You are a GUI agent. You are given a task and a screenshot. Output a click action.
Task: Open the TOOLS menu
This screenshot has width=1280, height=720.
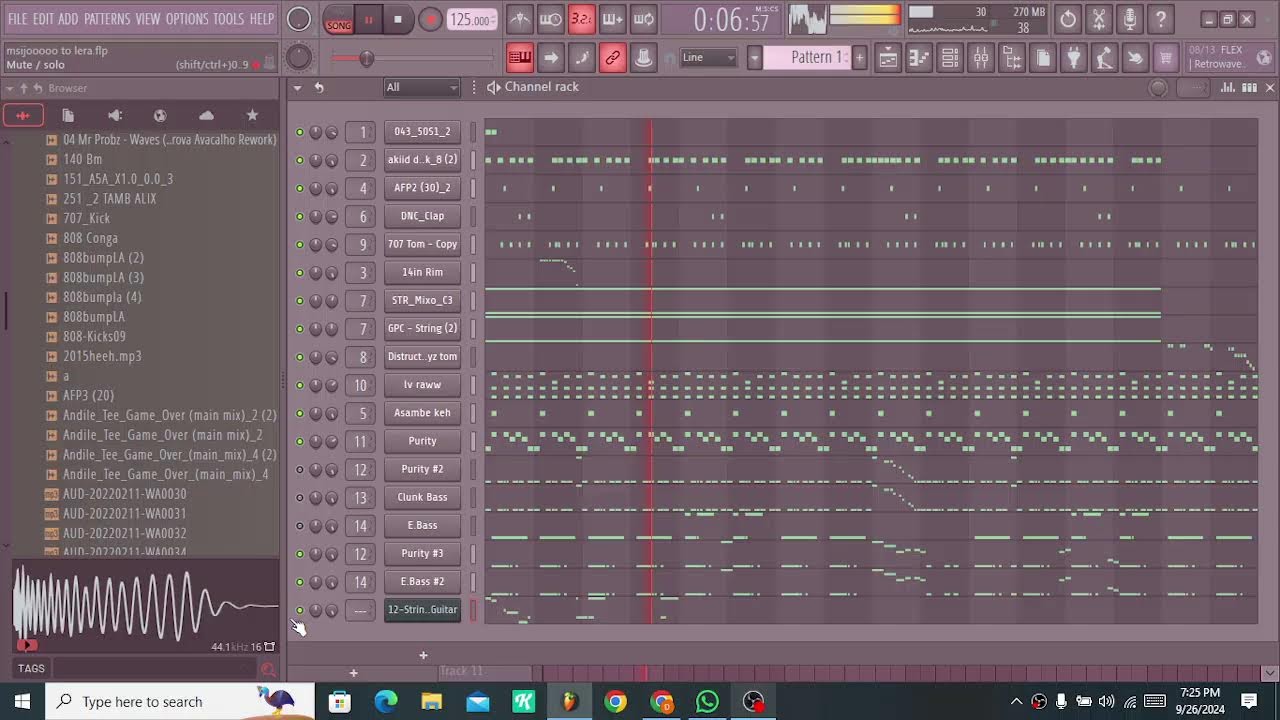tap(229, 19)
